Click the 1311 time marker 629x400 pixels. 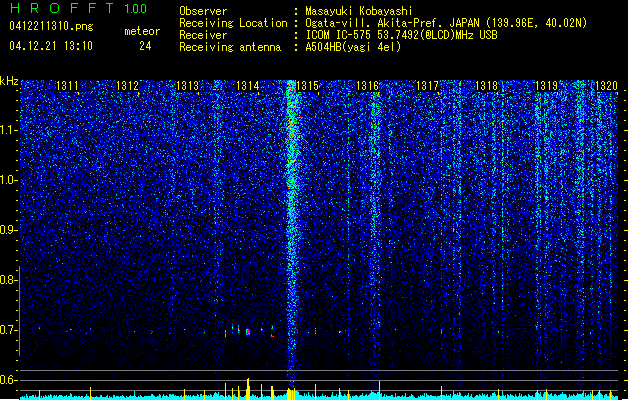pos(67,86)
